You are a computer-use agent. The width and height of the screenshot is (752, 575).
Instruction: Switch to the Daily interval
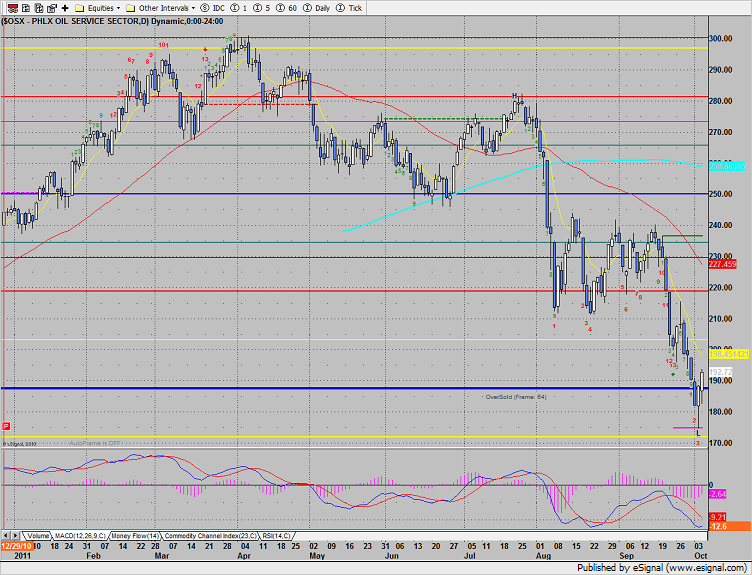(x=316, y=8)
